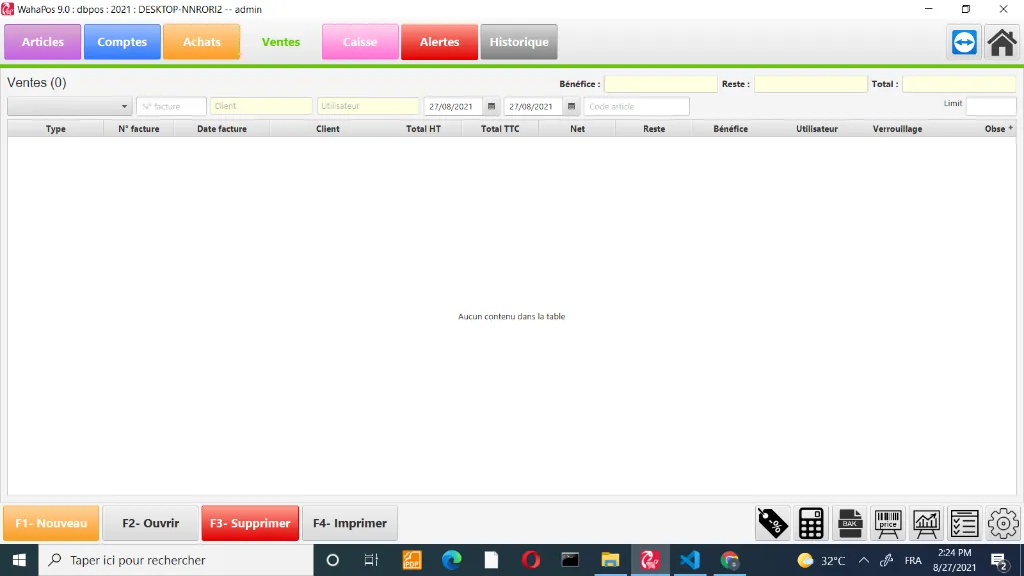
Task: Open the discount tag tool
Action: (771, 523)
